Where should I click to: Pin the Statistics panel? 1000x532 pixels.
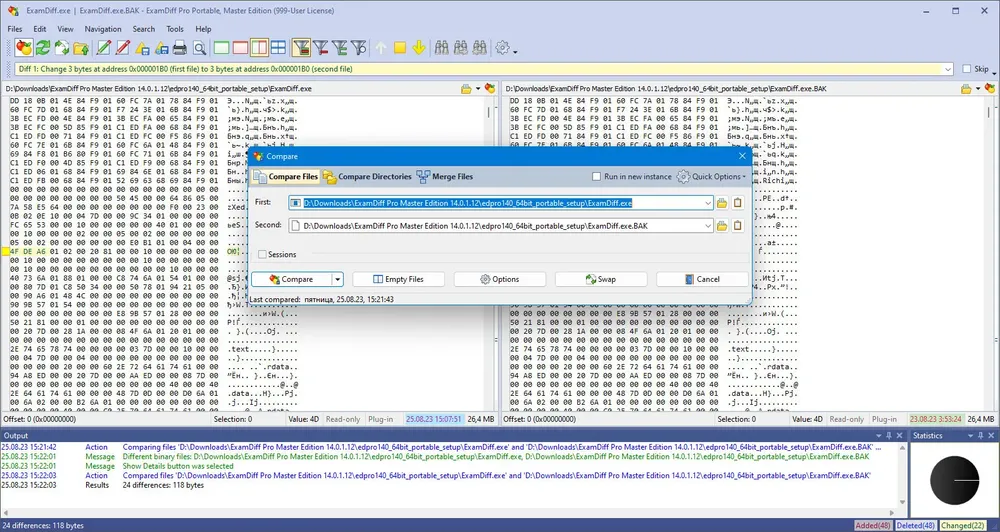[x=981, y=436]
